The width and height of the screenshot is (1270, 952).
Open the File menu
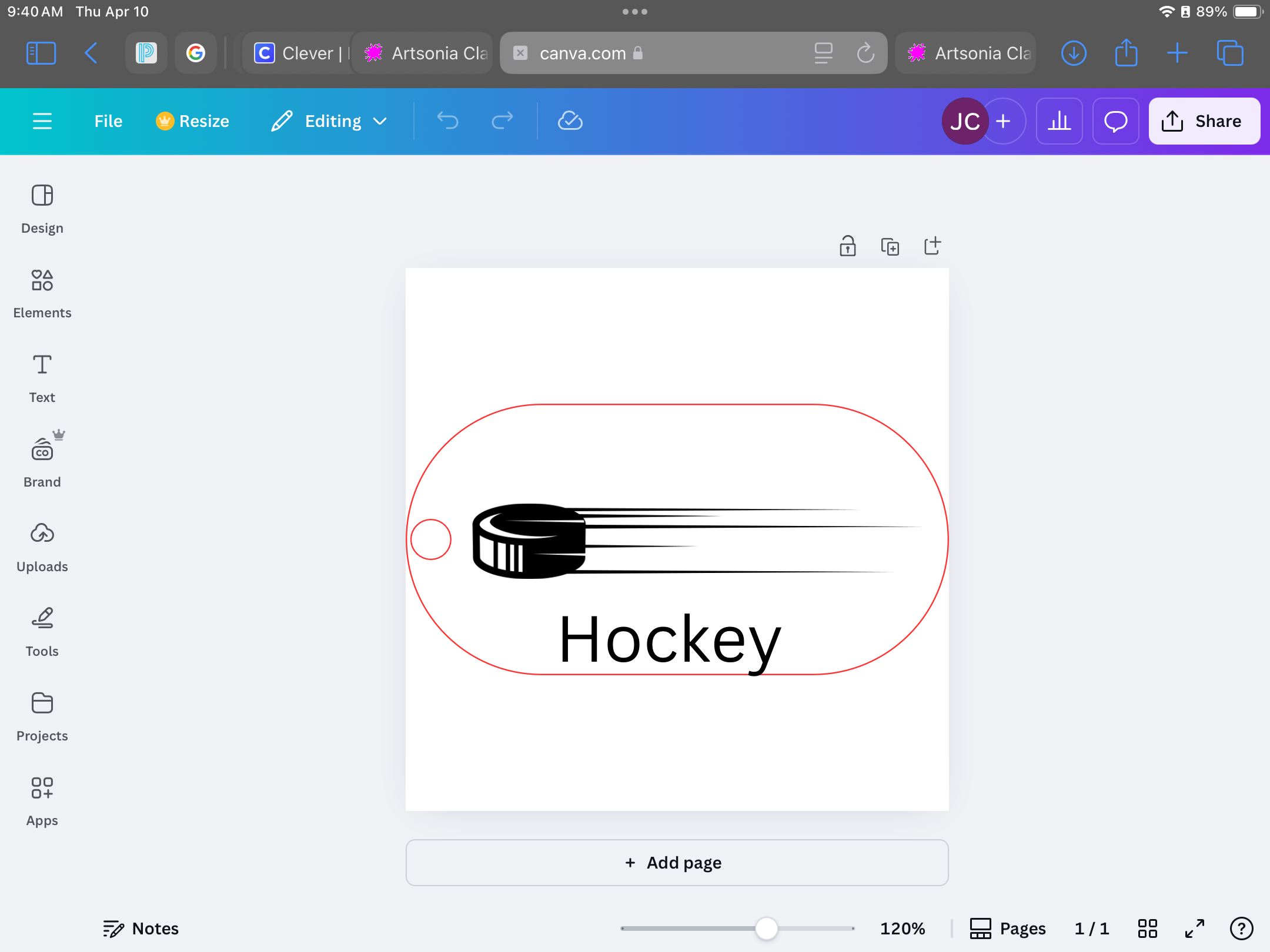[x=108, y=121]
